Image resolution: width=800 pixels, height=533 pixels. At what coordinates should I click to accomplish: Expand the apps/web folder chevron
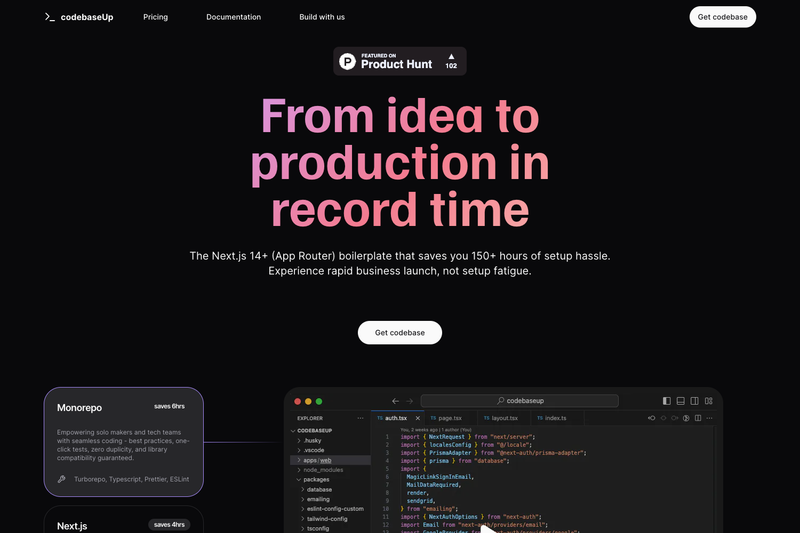pyautogui.click(x=299, y=460)
